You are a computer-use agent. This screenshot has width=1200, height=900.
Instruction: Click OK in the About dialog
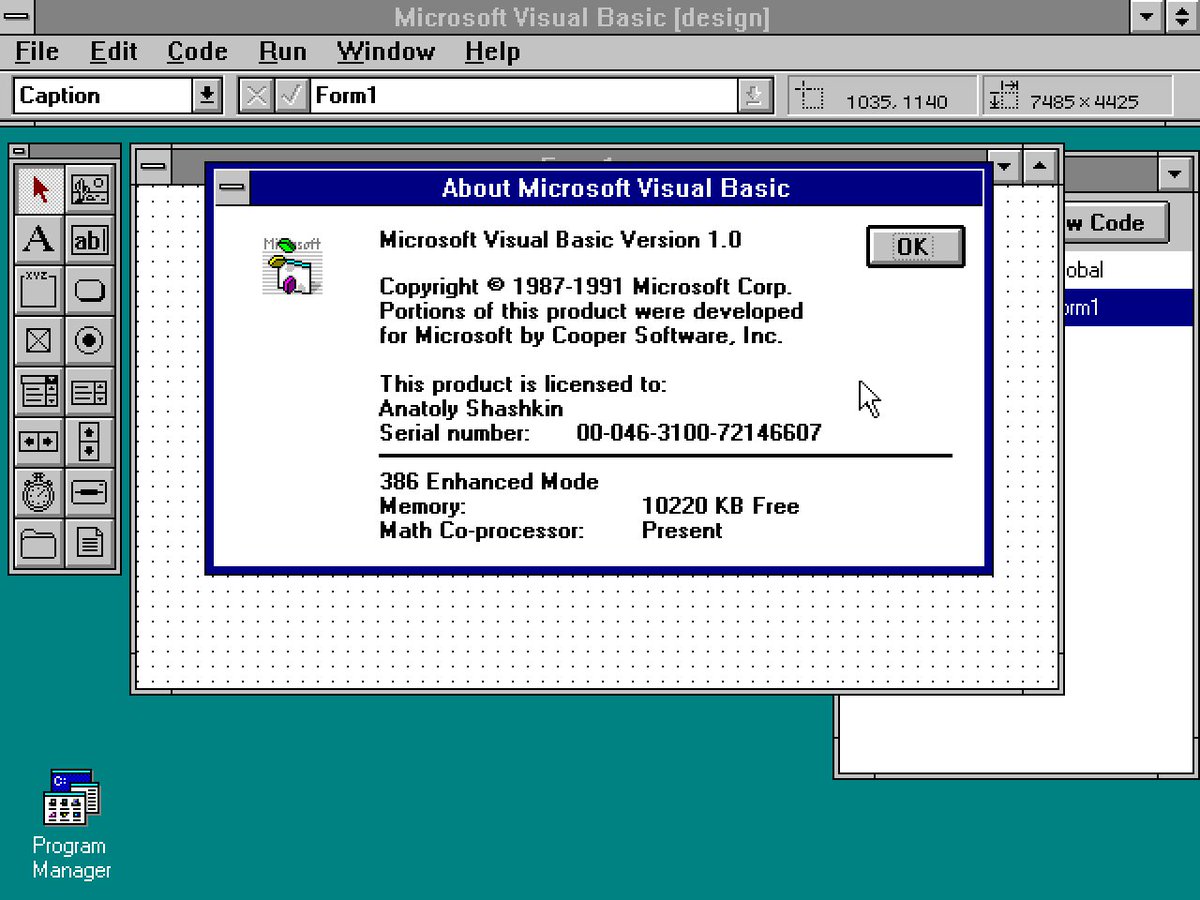914,247
